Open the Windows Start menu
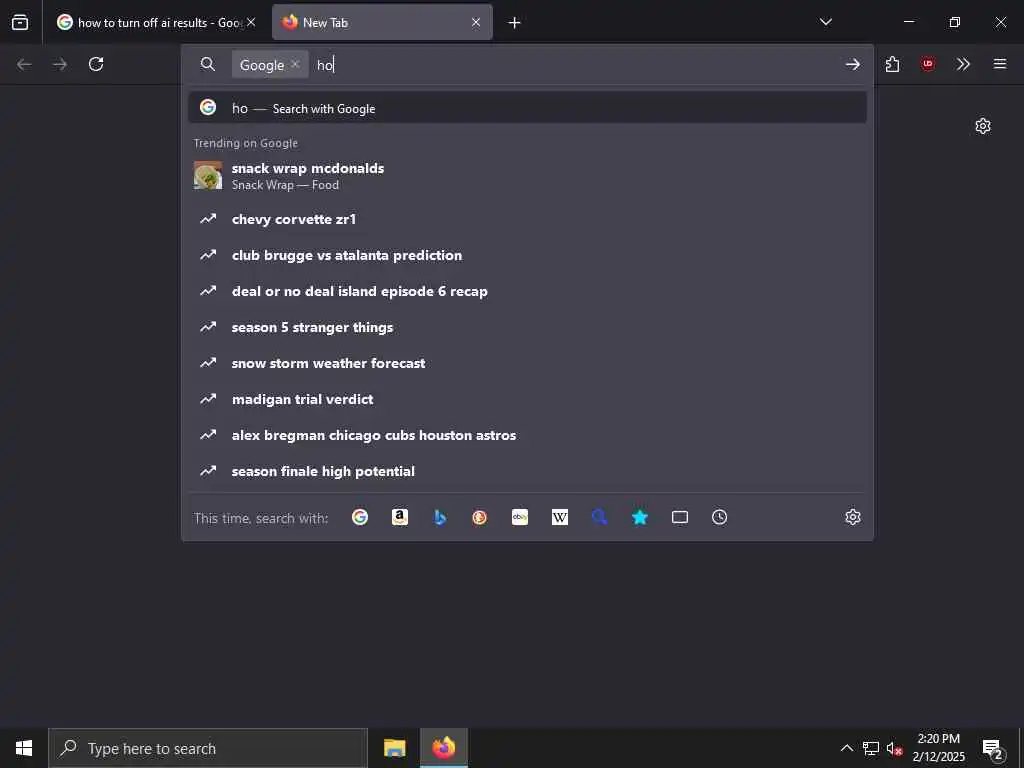1024x768 pixels. pyautogui.click(x=24, y=748)
